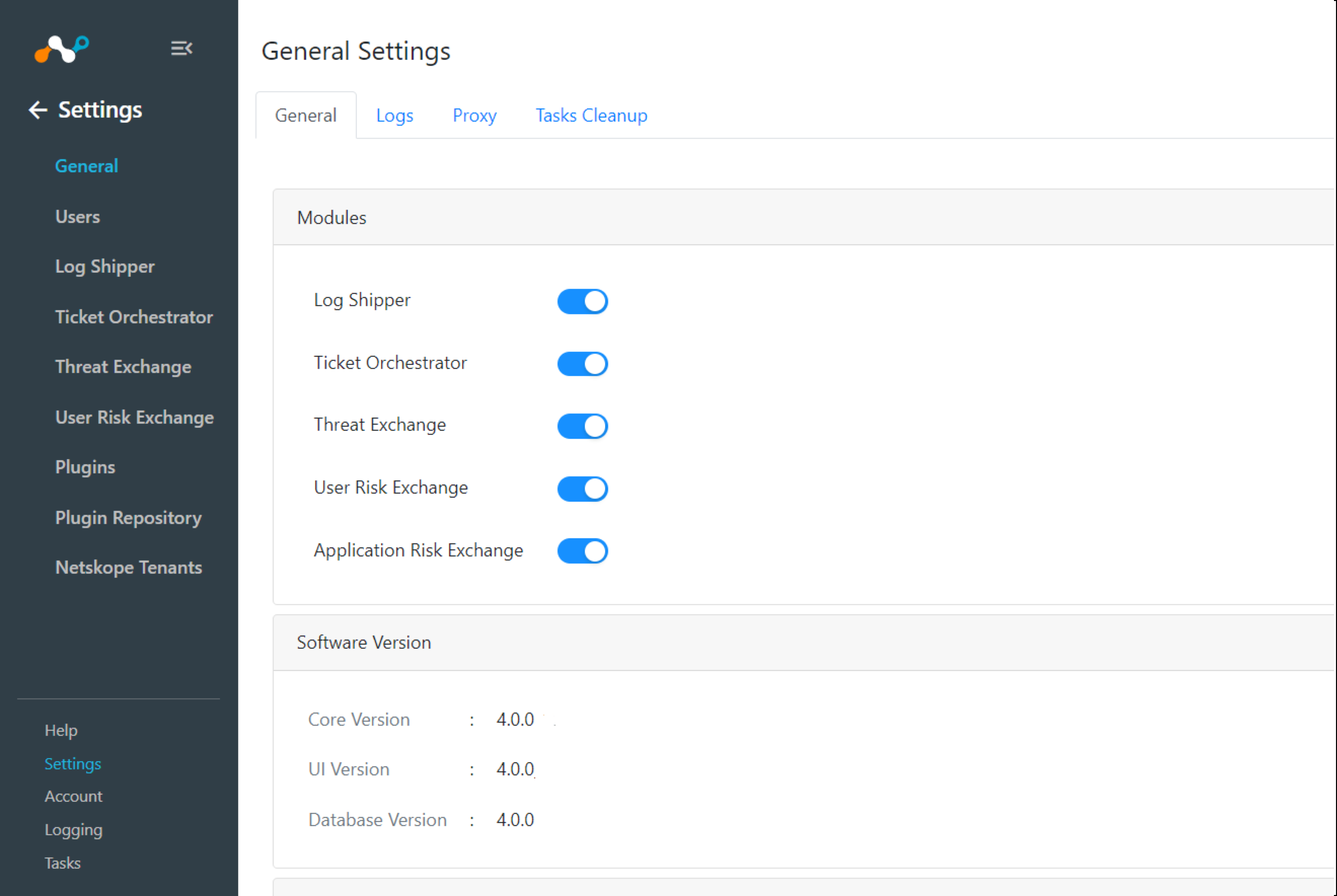Go to Log Shipper sidebar item
This screenshot has width=1337, height=896.
[104, 266]
